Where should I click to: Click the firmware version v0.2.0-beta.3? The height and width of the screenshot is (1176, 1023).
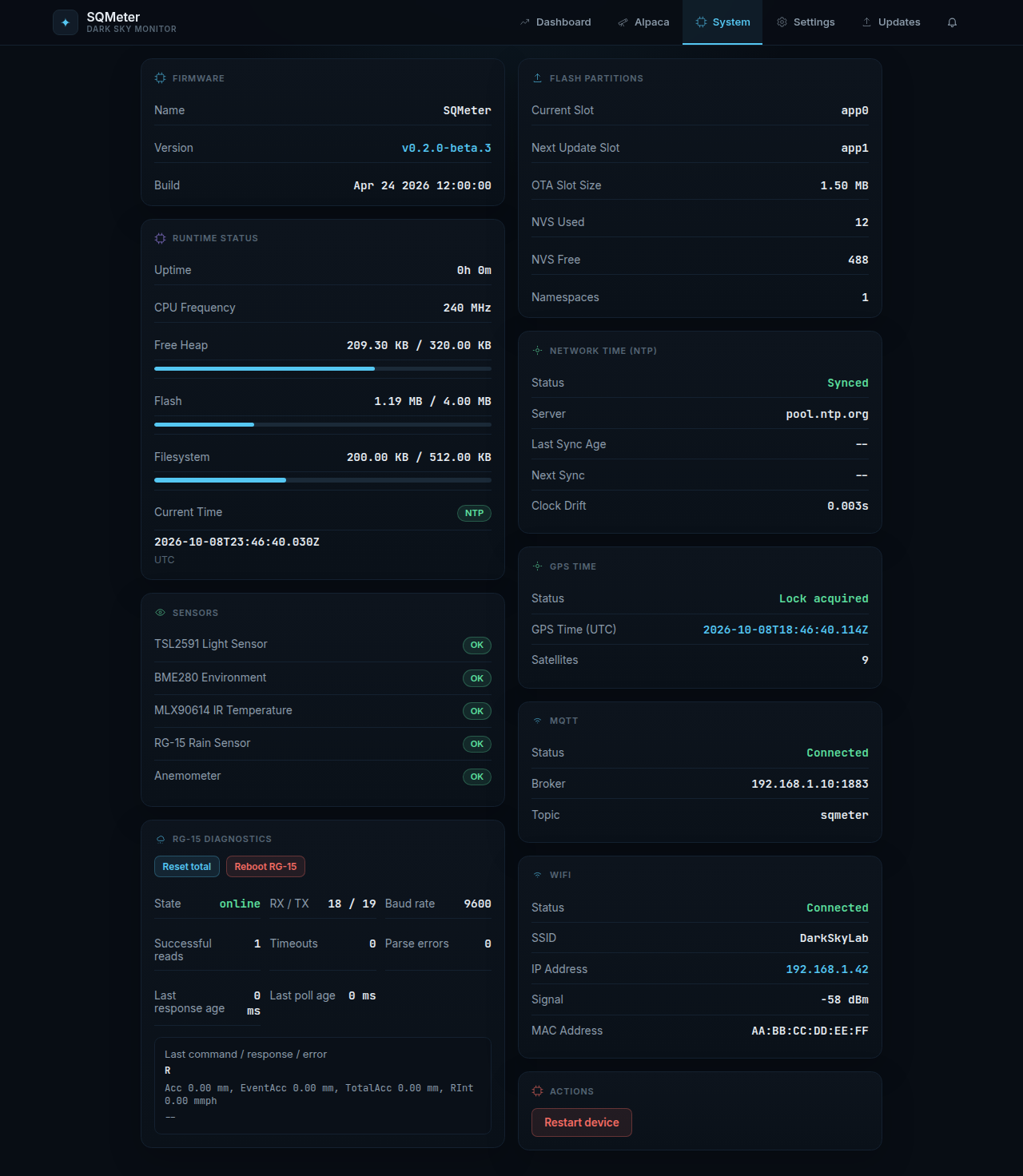(447, 148)
